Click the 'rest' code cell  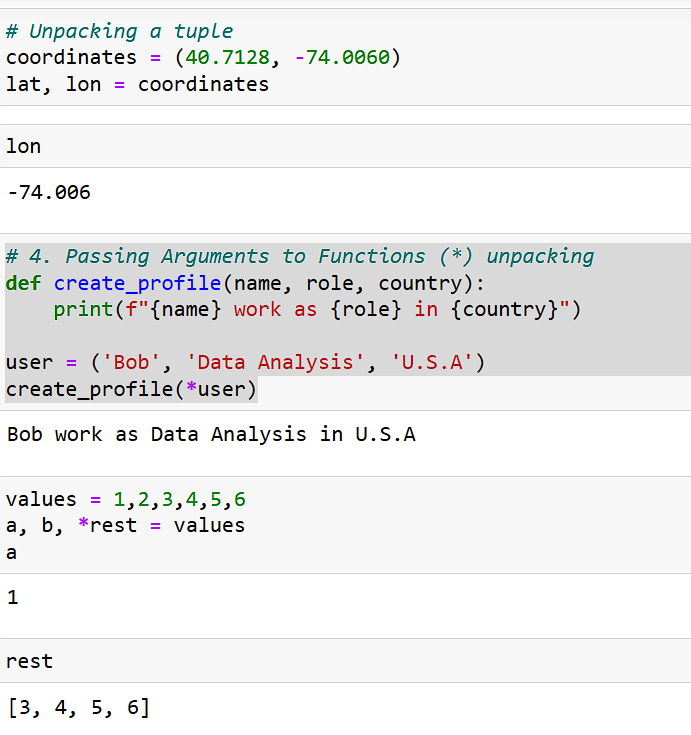click(x=346, y=661)
